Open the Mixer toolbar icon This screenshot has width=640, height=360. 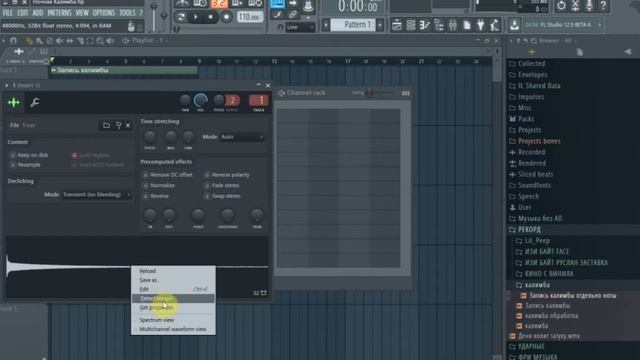pos(453,25)
